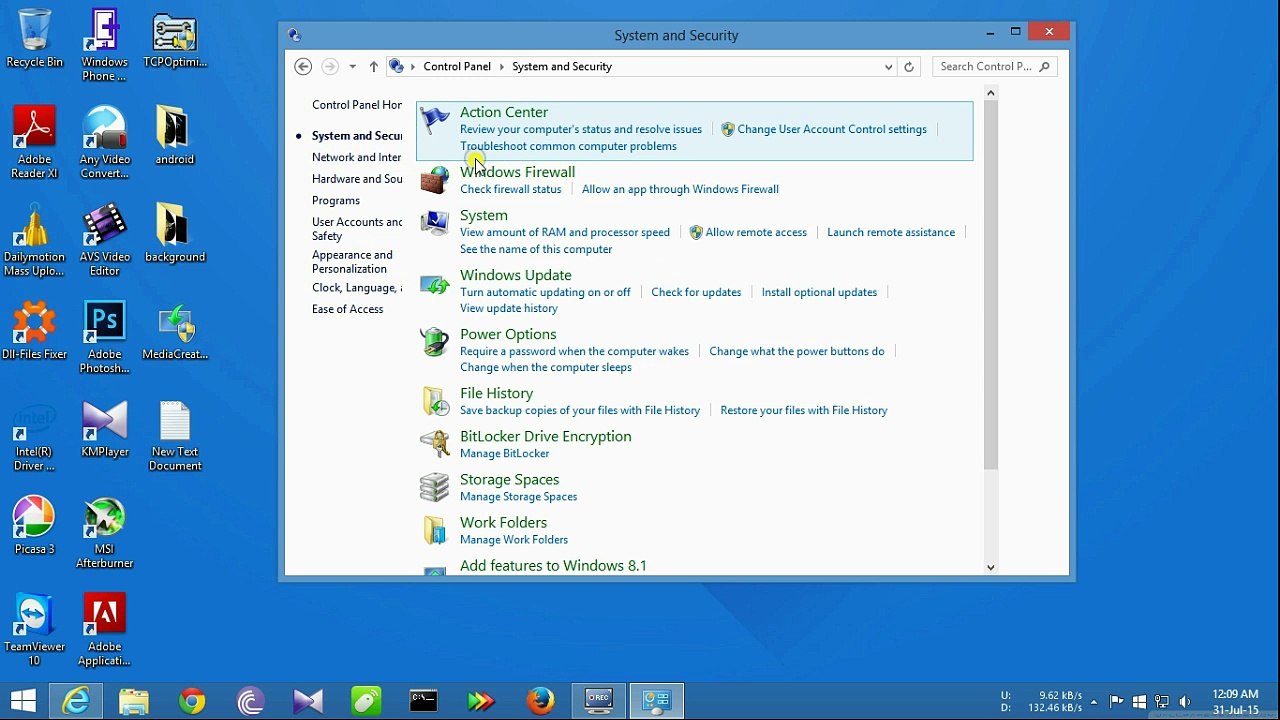Launch Firefox from the taskbar
This screenshot has width=1280, height=720.
click(x=541, y=701)
